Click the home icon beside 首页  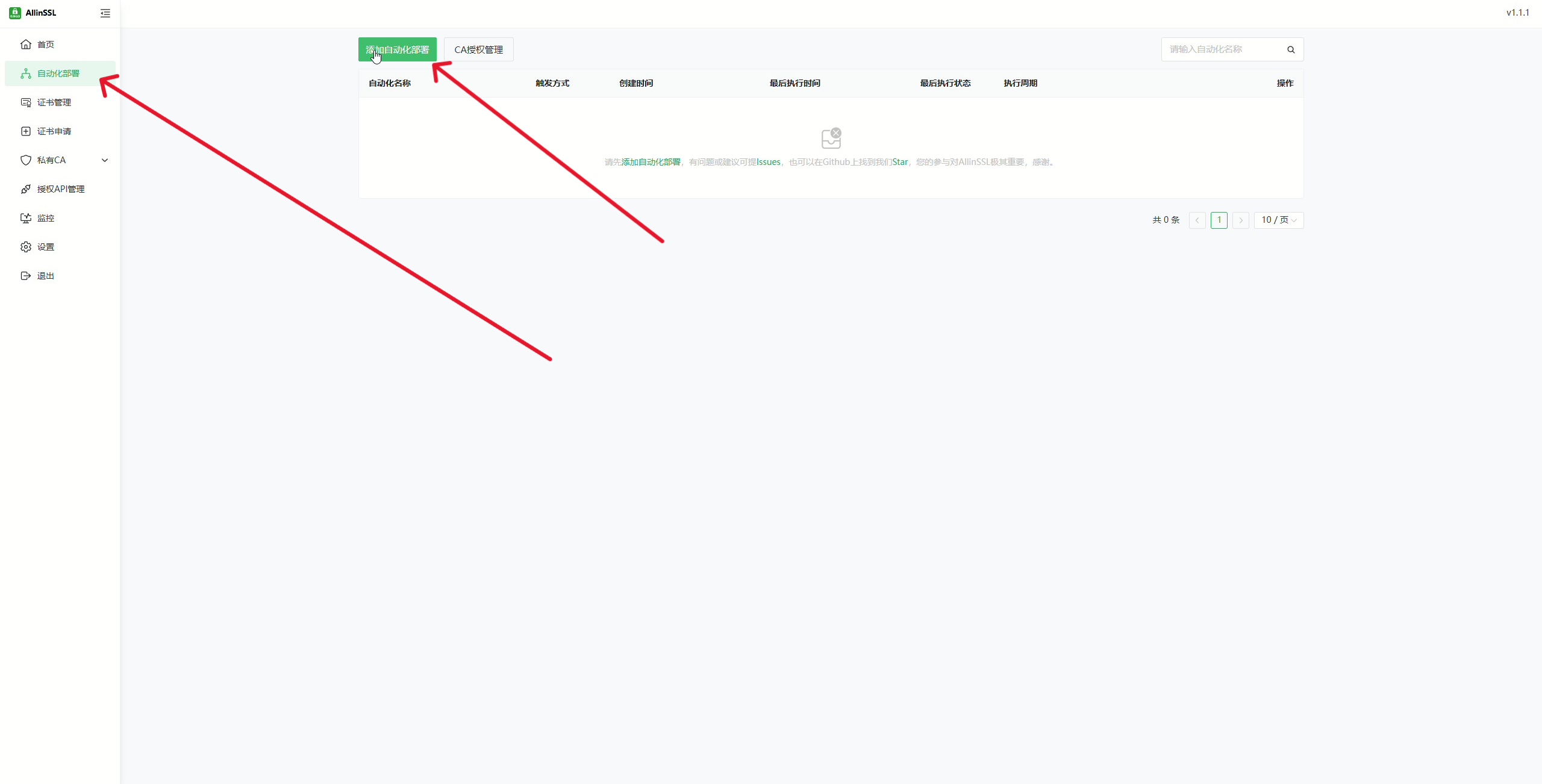[26, 45]
